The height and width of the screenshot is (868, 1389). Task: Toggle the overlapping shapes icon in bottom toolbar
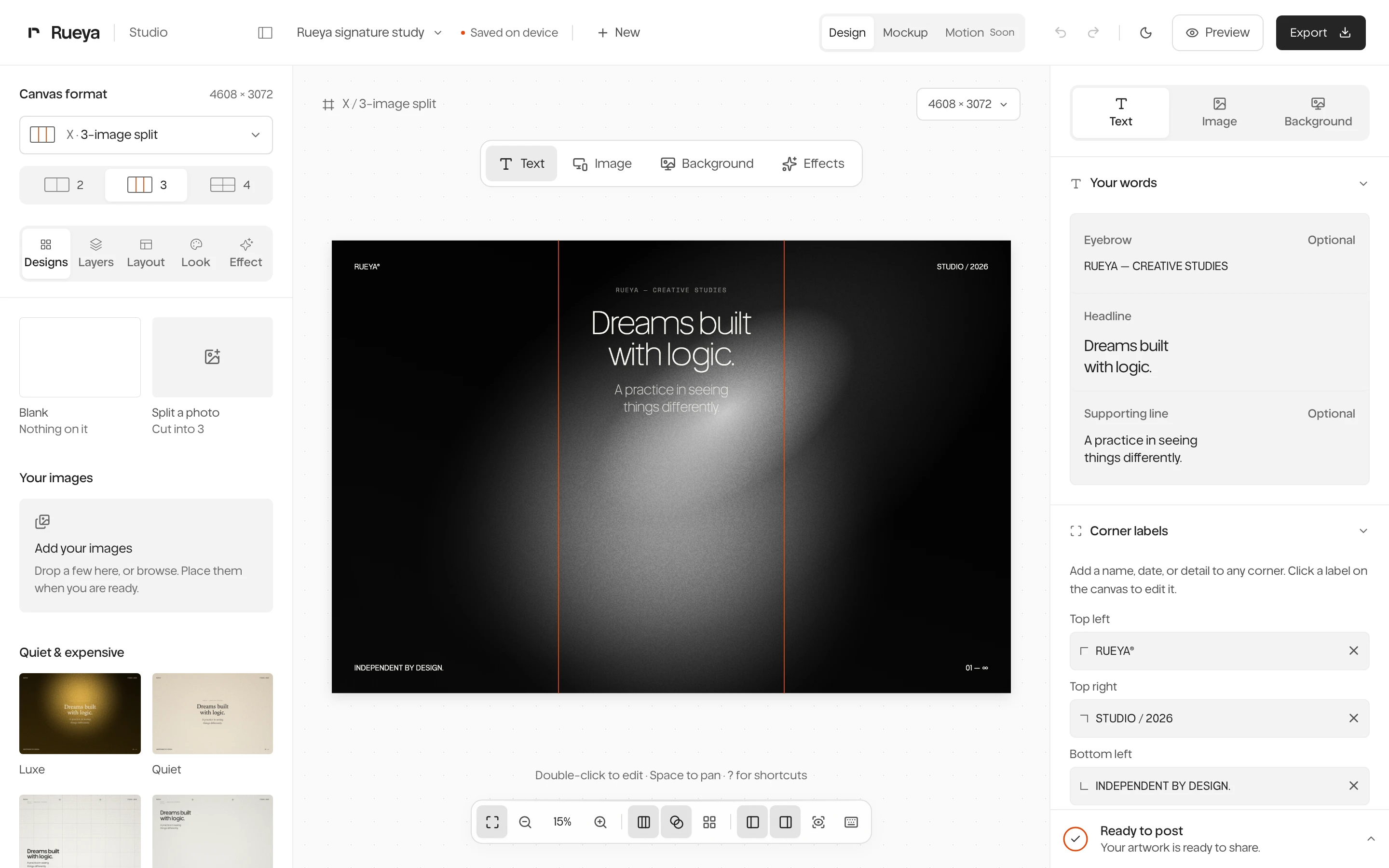point(676,822)
